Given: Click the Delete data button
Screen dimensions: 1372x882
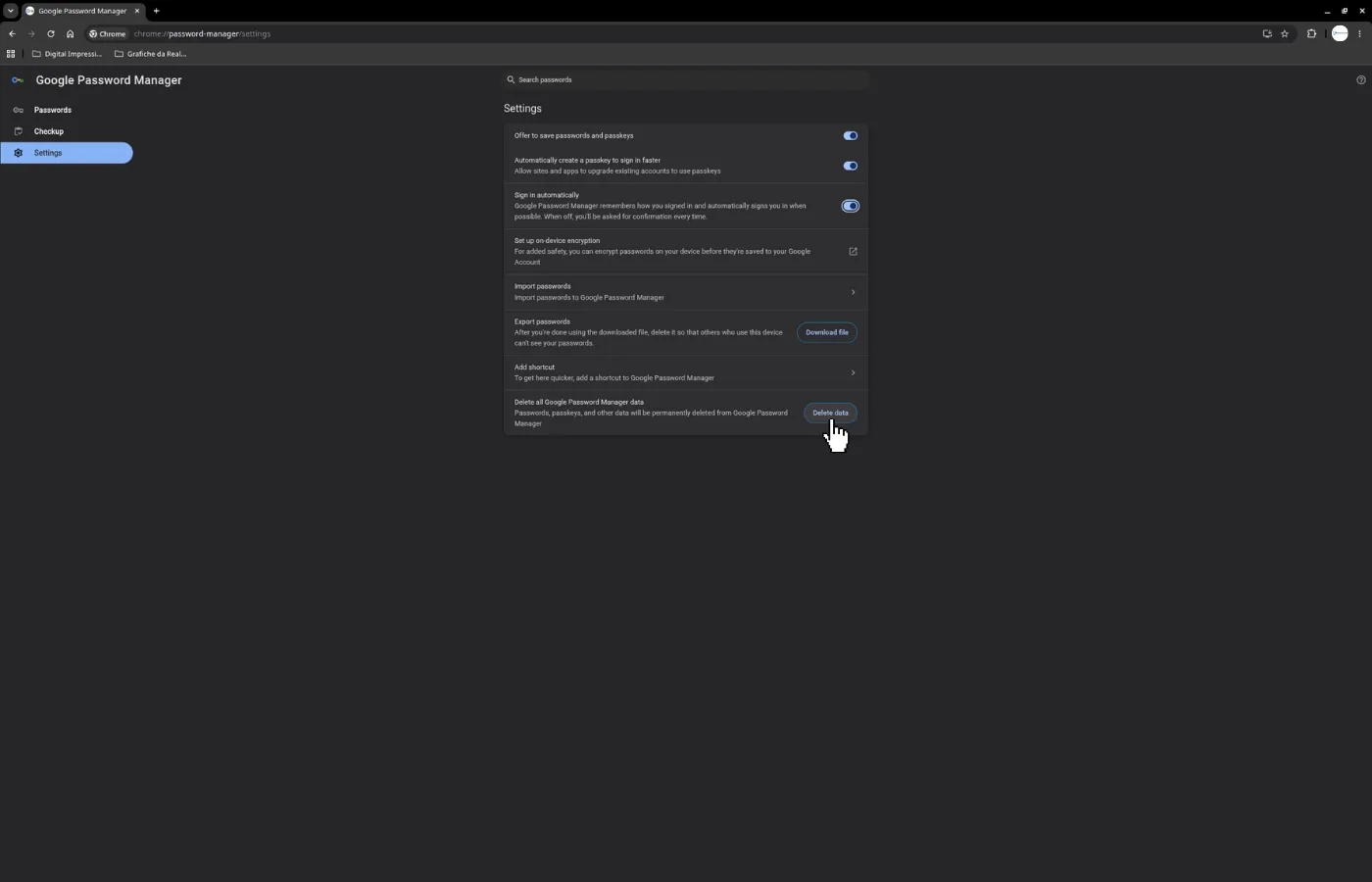Looking at the screenshot, I should point(830,413).
